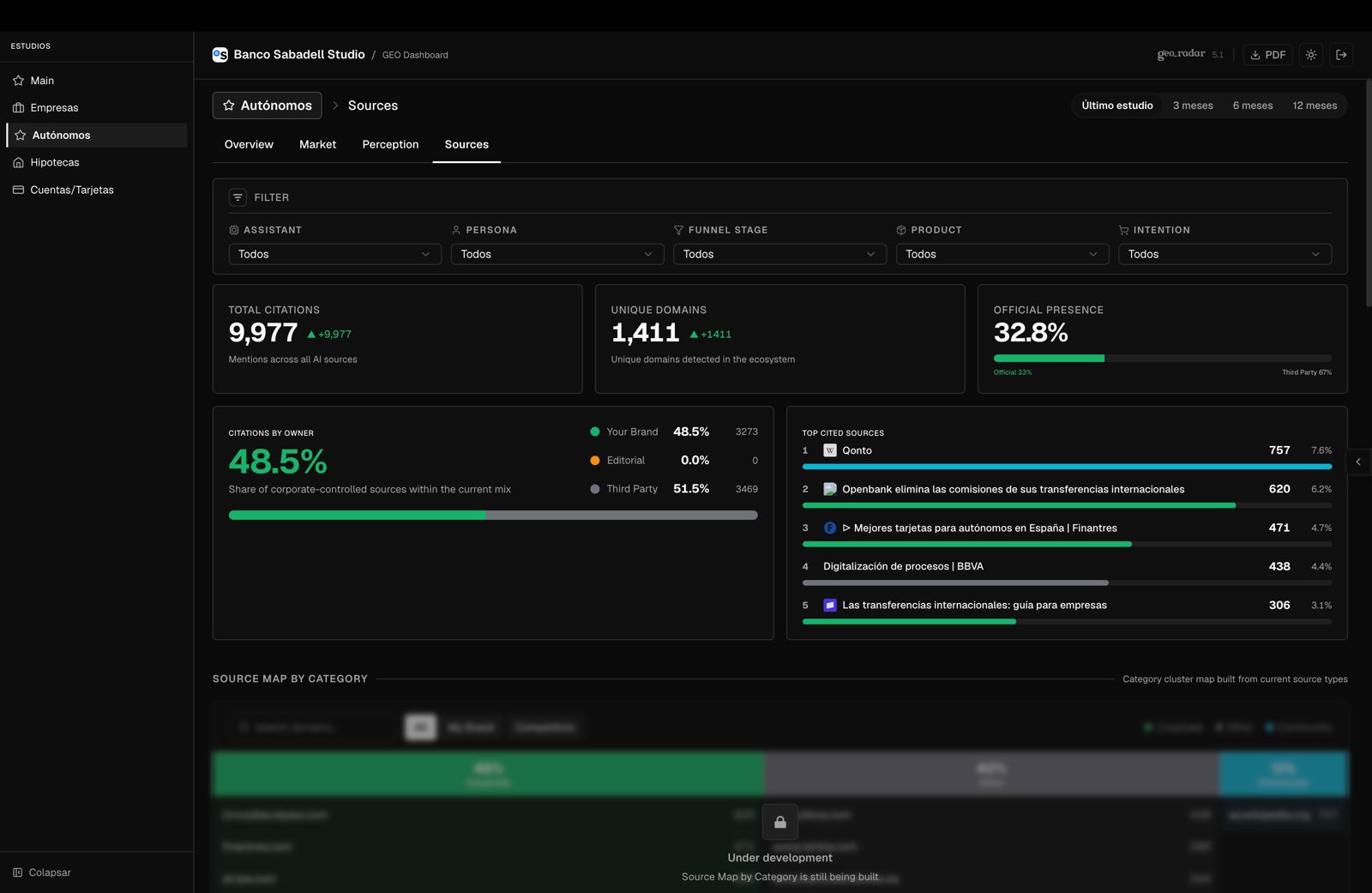This screenshot has height=893, width=1372.
Task: Open the Assistant dropdown filter
Action: (334, 254)
